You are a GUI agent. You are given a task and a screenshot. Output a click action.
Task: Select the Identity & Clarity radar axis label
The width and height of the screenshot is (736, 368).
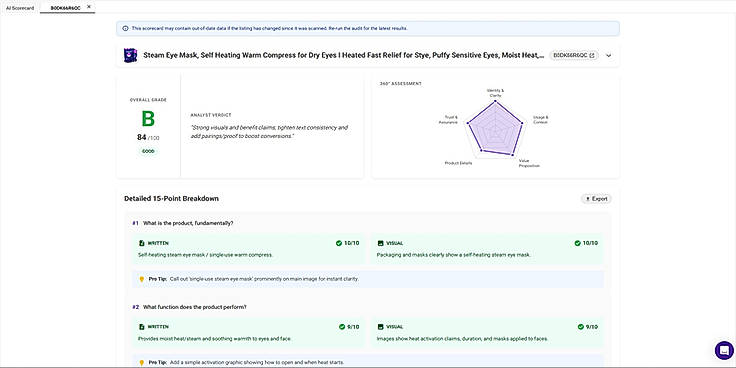495,92
